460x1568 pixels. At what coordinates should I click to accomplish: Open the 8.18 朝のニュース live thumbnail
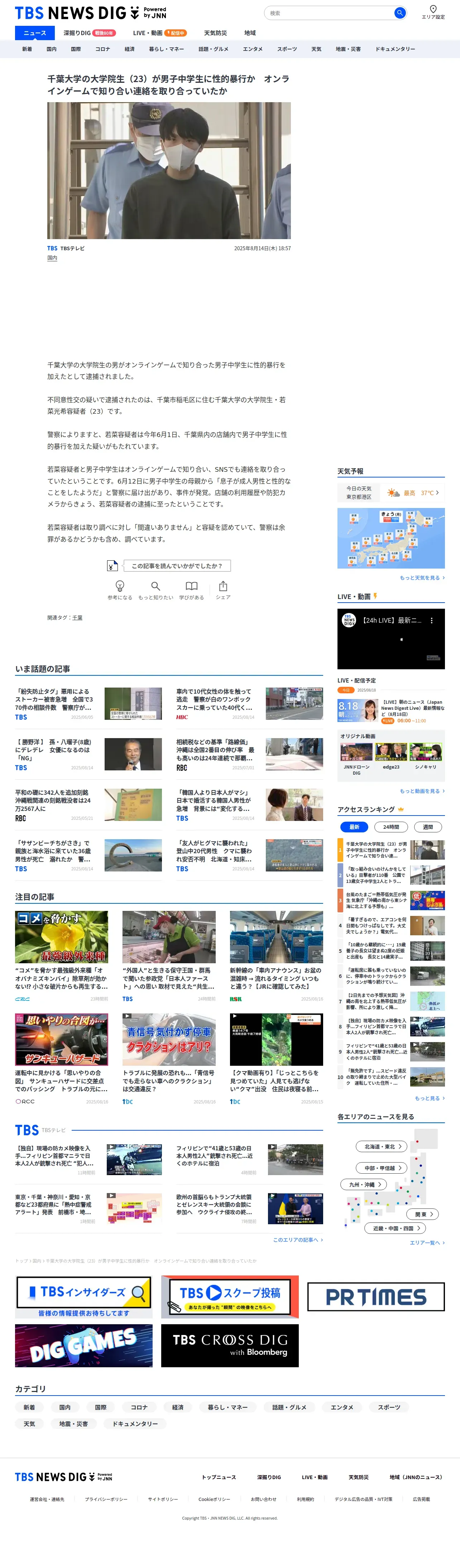(358, 711)
